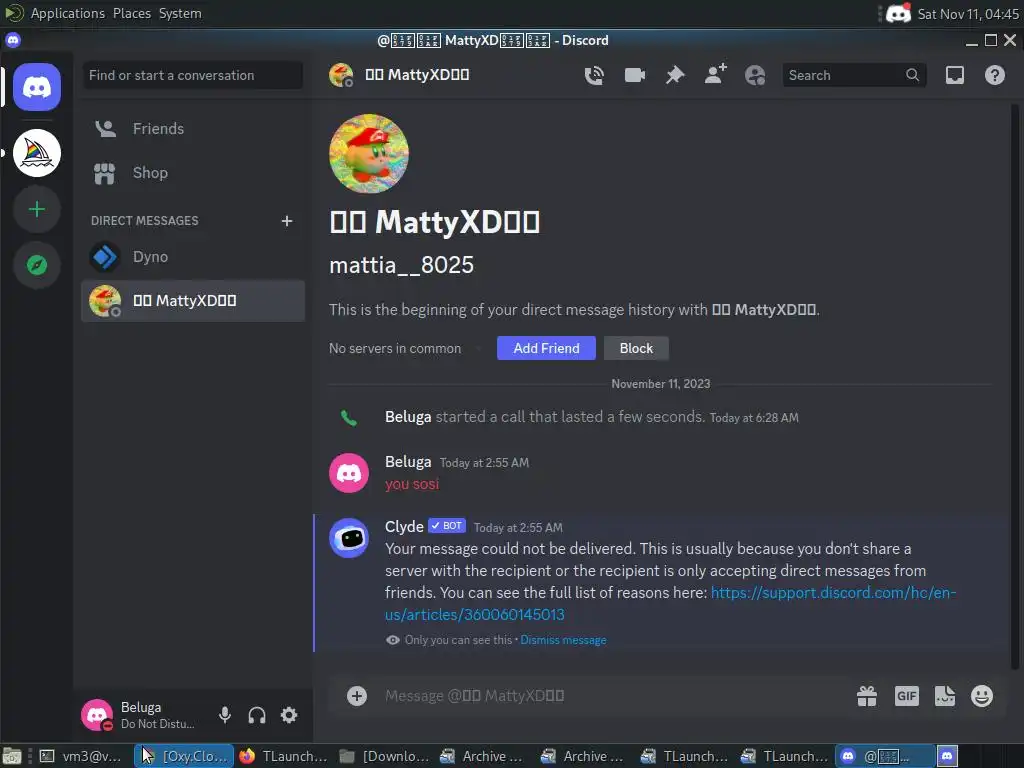Click Beluga's avatar next to message
Image resolution: width=1024 pixels, height=768 pixels.
click(x=349, y=473)
